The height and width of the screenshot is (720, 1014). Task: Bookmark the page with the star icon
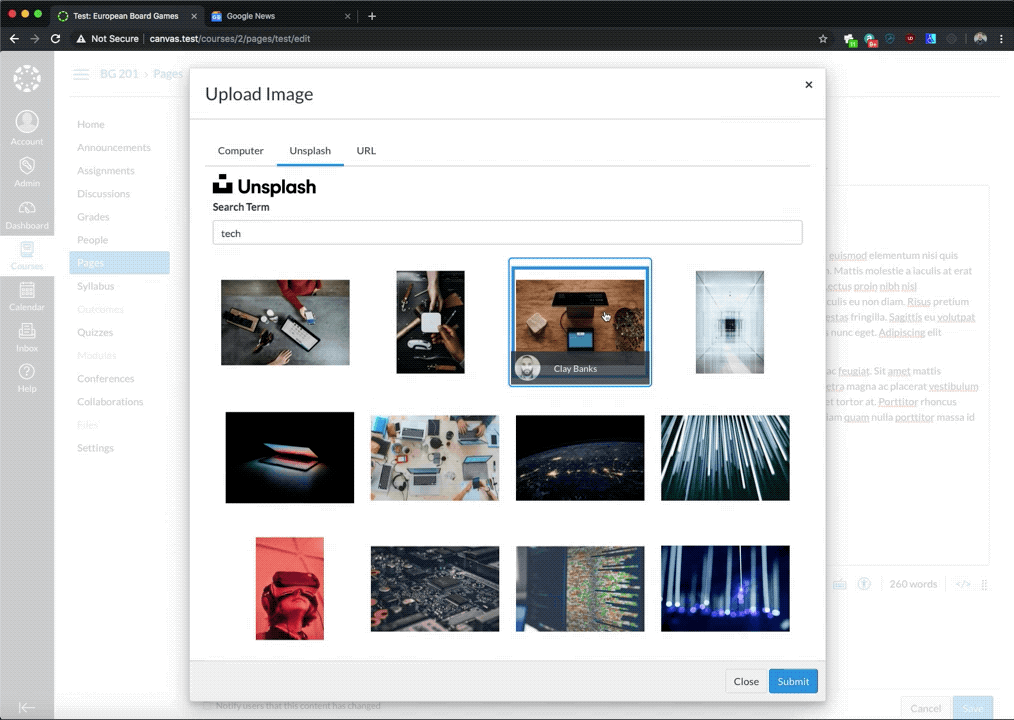(x=823, y=39)
